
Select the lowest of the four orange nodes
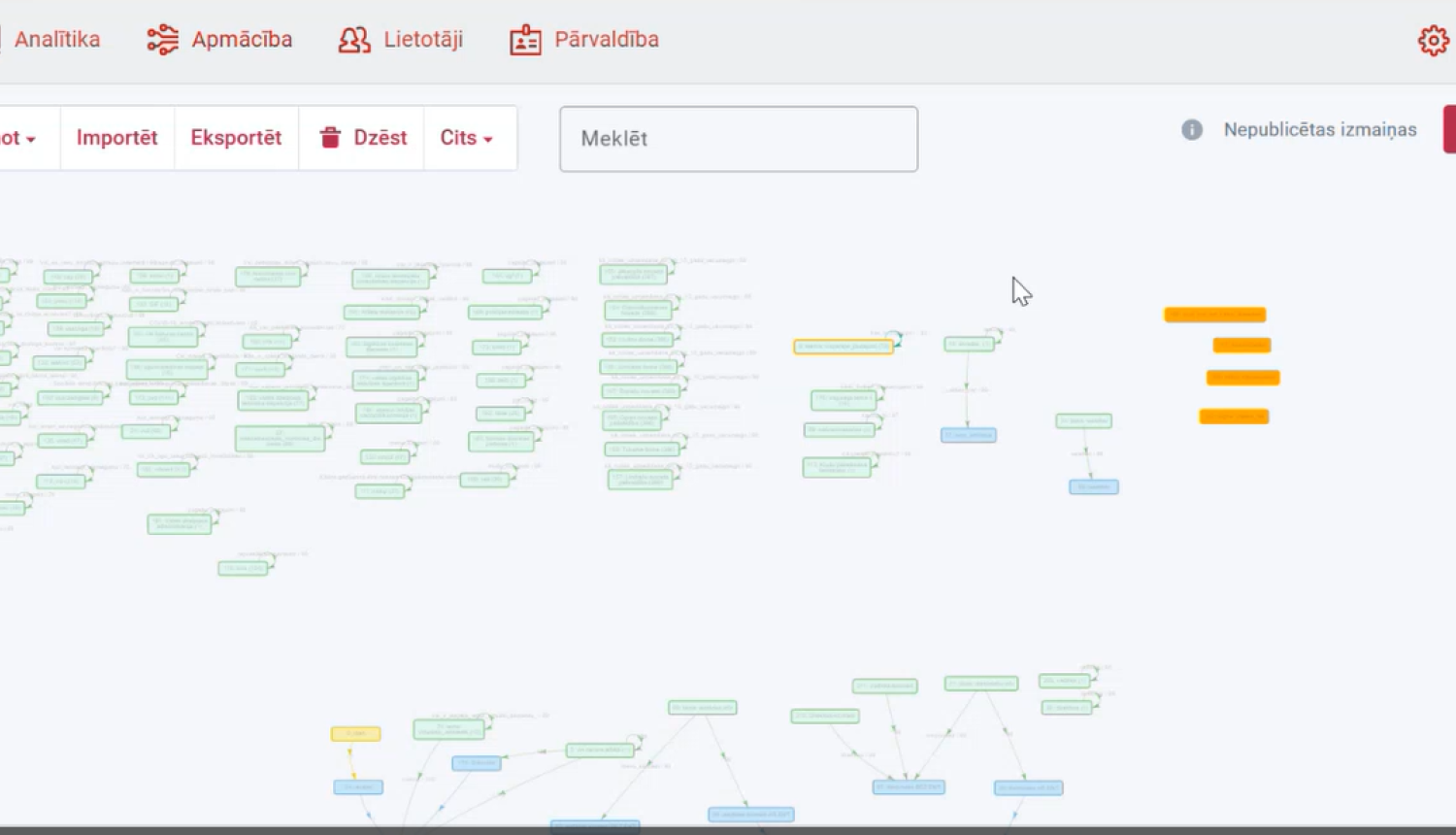[x=1234, y=417]
